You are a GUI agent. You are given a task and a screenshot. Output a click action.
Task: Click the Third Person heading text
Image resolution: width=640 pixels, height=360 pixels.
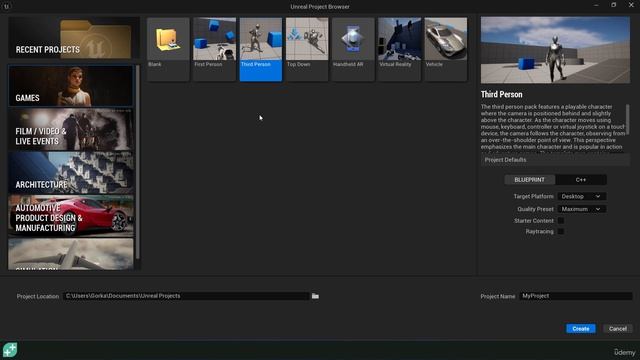coord(501,95)
